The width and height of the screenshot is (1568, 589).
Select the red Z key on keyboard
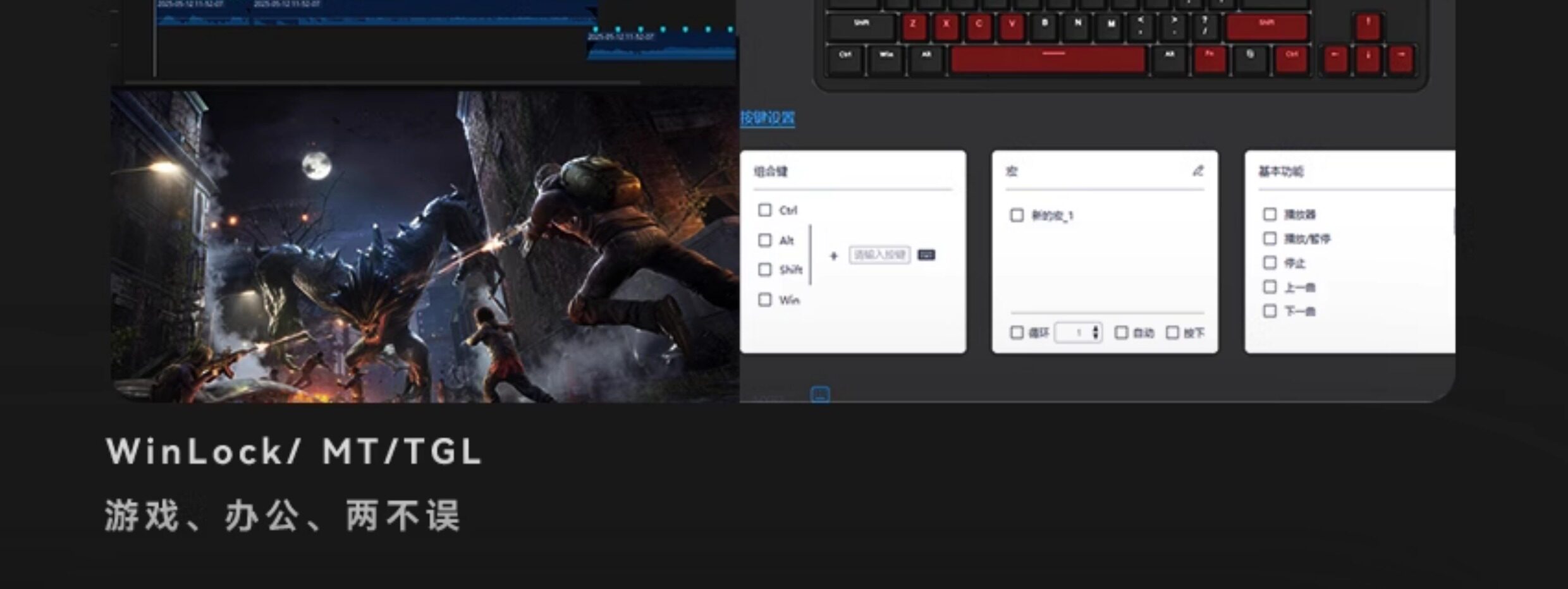coord(913,27)
